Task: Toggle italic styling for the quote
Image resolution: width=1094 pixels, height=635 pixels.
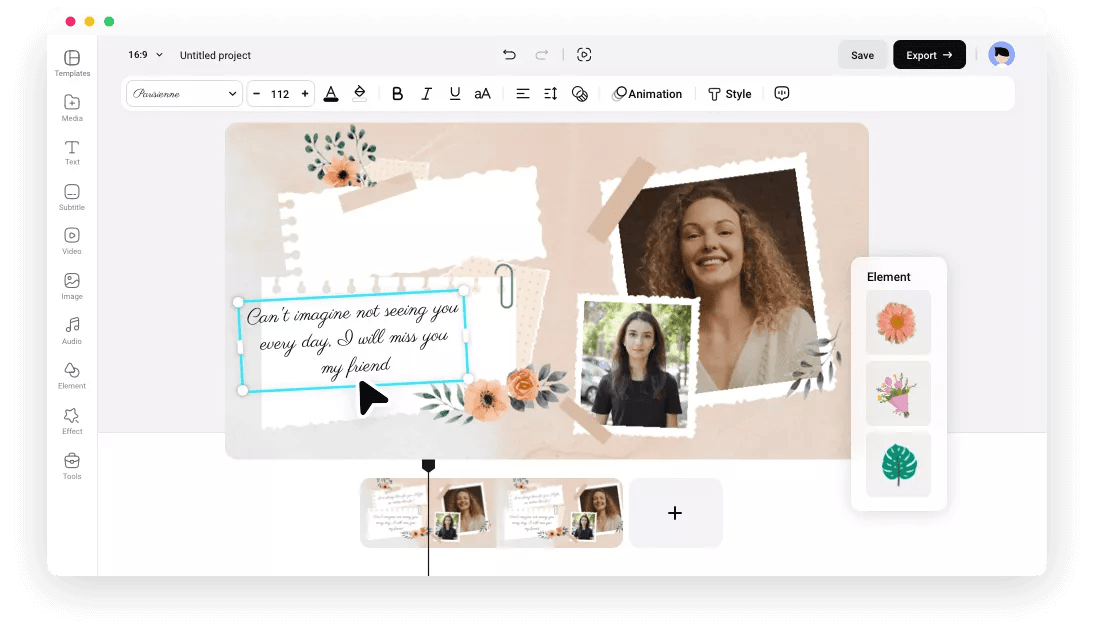Action: click(426, 93)
